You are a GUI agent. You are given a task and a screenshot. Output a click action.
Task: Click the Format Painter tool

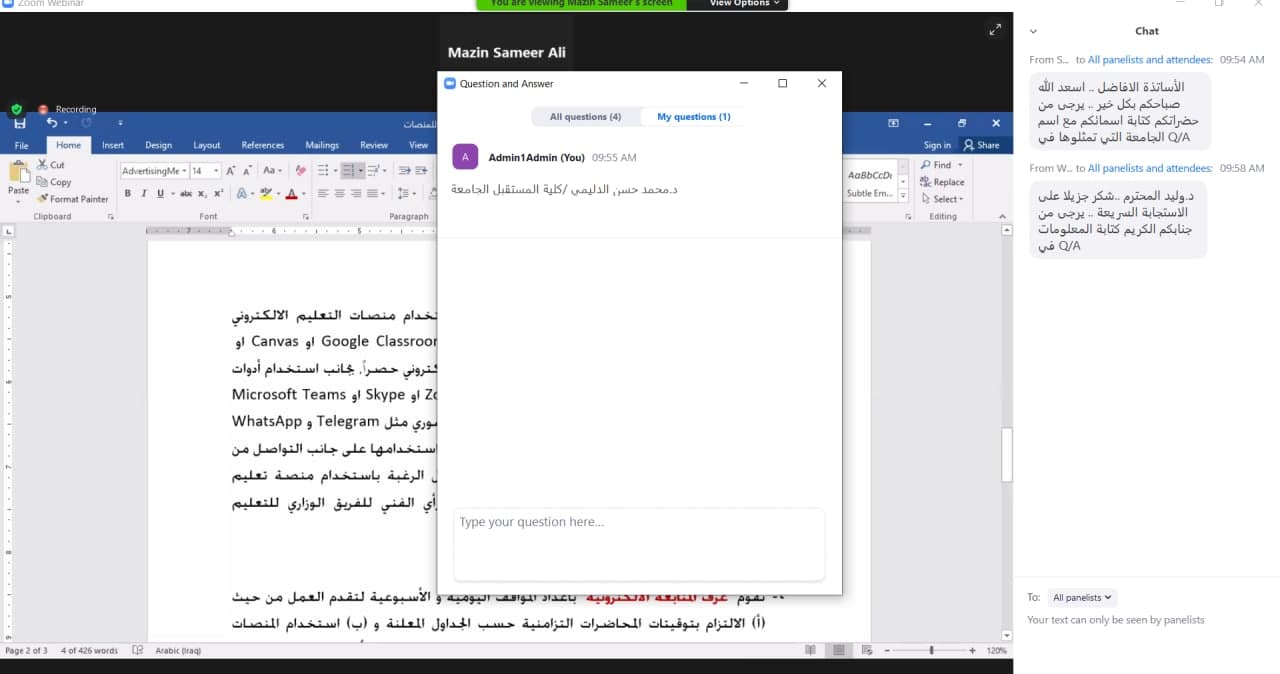pos(73,199)
